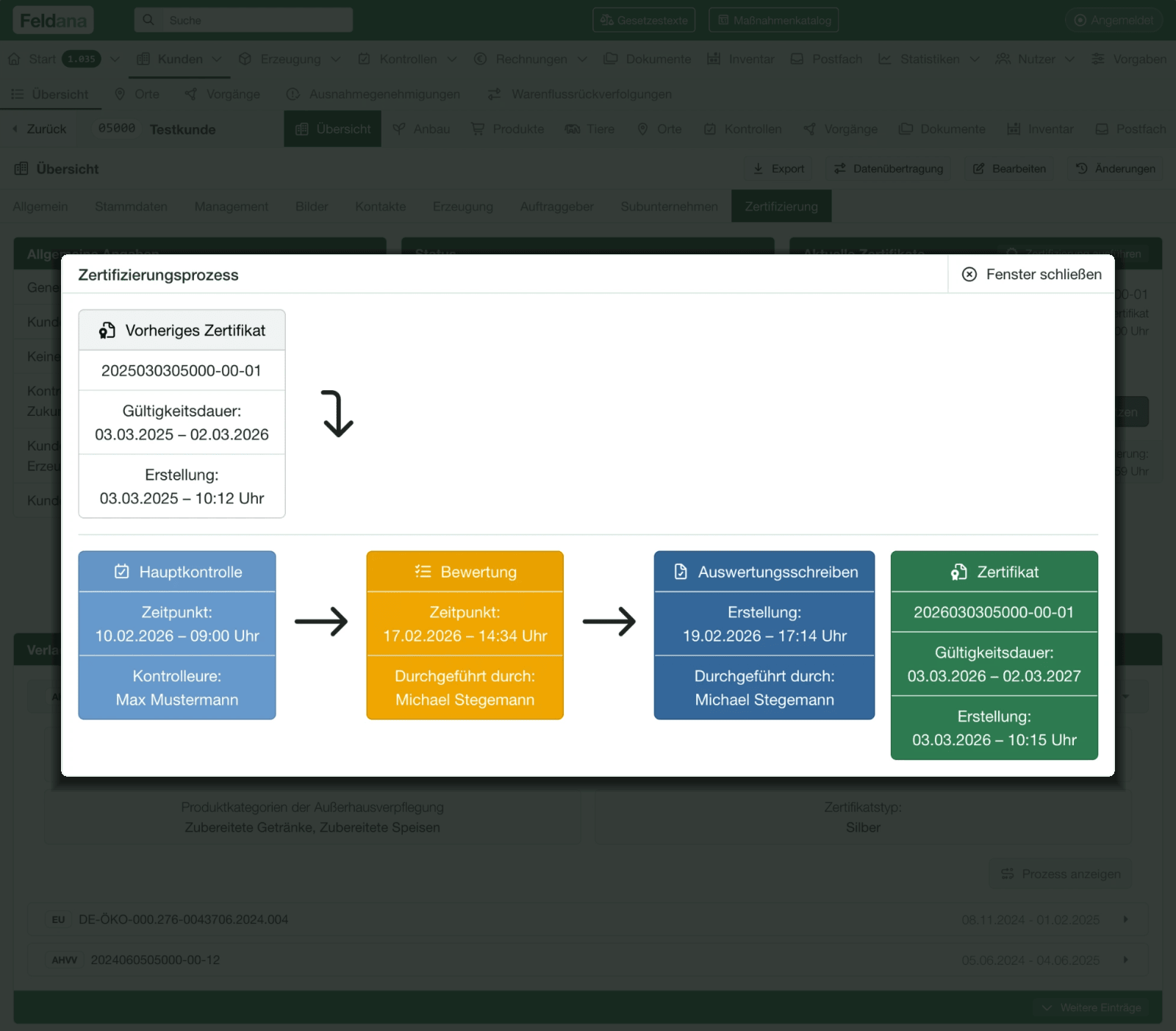Expand the Rechnungen dropdown chevron
This screenshot has height=1031, width=1176.
(x=582, y=59)
